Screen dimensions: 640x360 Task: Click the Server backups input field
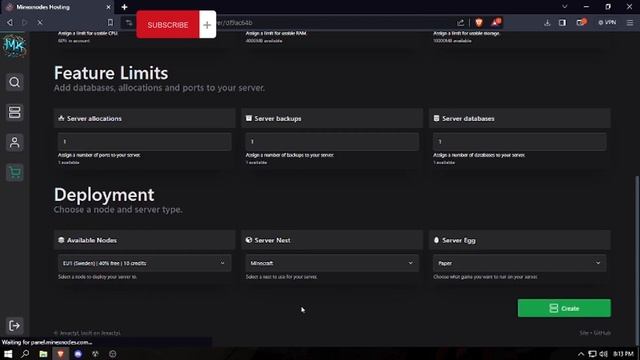pyautogui.click(x=332, y=141)
